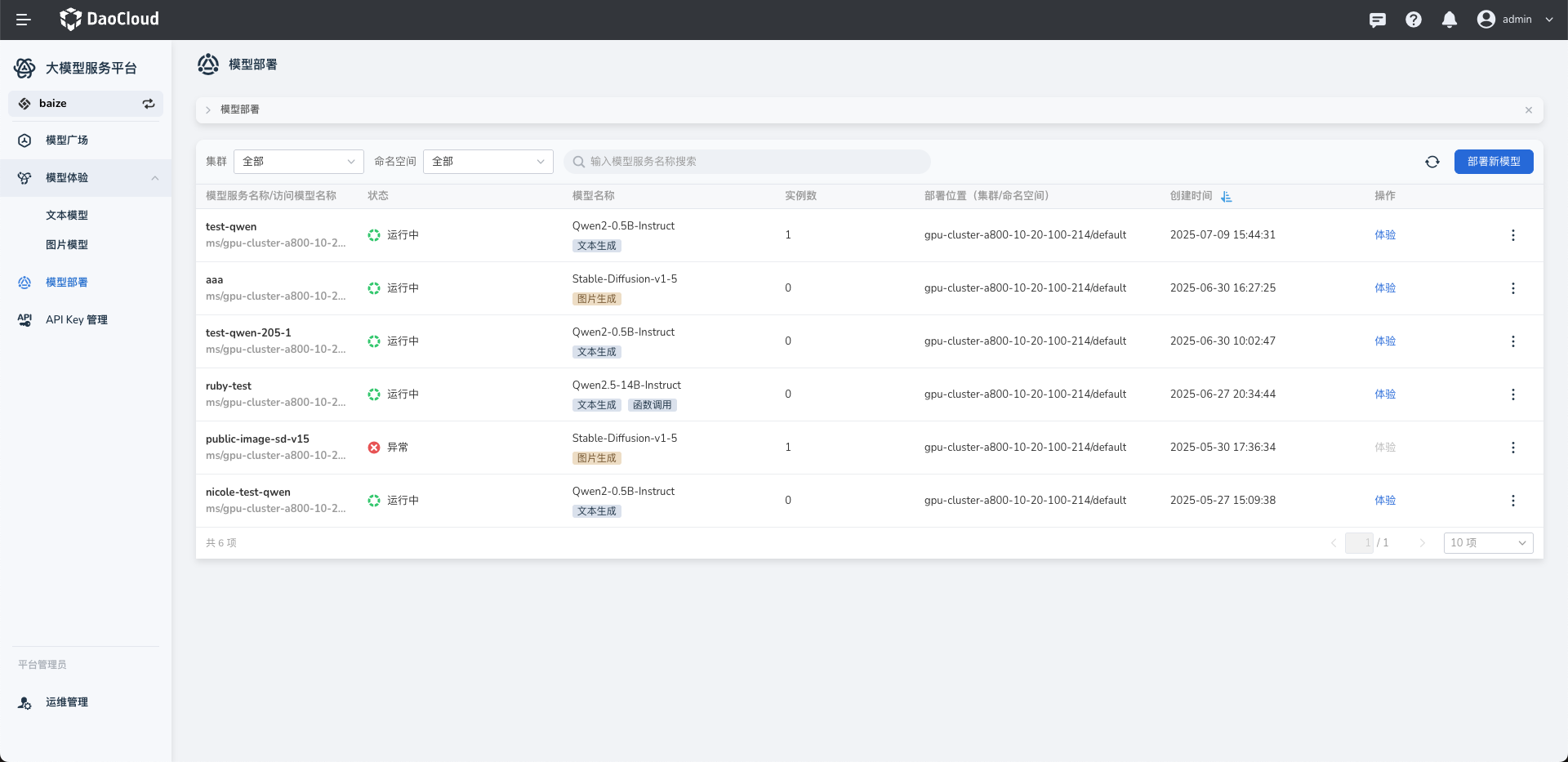
Task: Sort by creation time icon
Action: (x=1226, y=197)
